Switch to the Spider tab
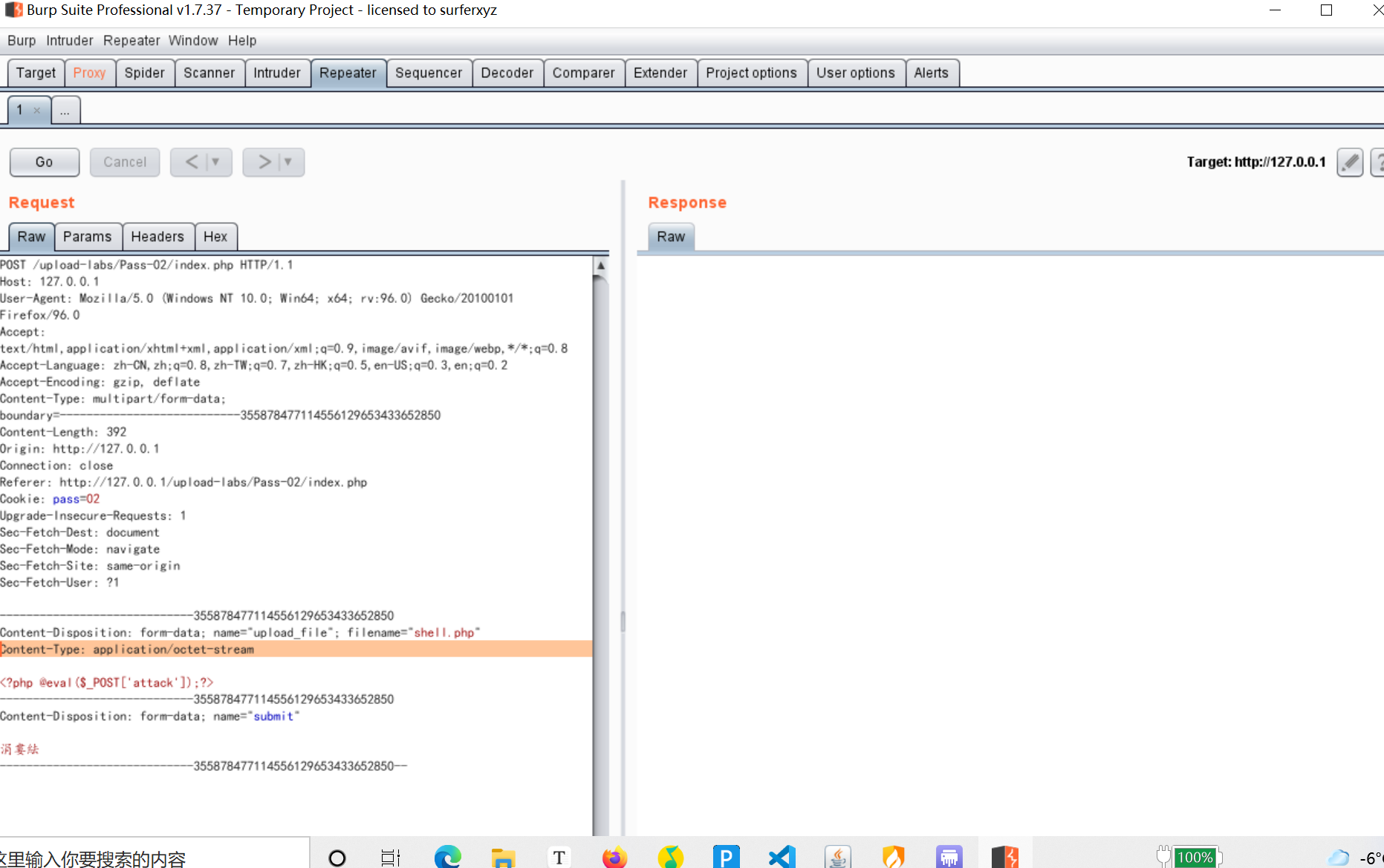The width and height of the screenshot is (1384, 868). pos(145,73)
